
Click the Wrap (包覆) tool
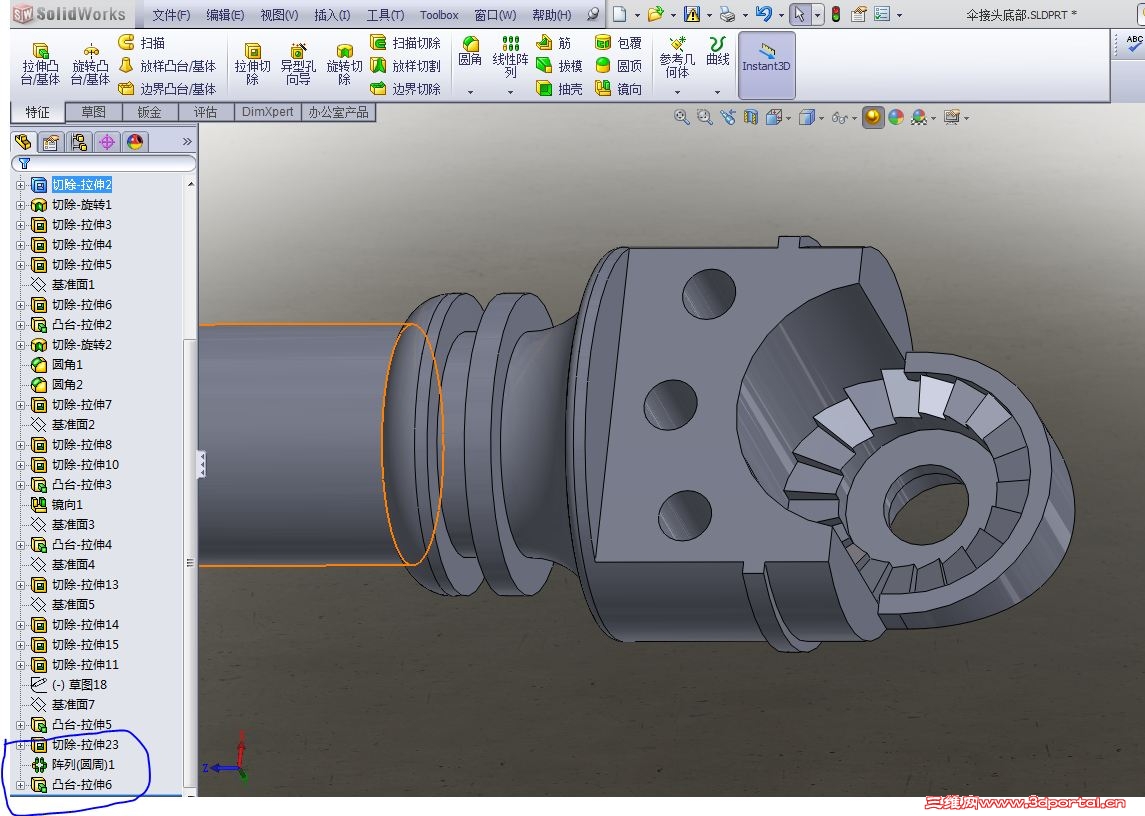(619, 43)
